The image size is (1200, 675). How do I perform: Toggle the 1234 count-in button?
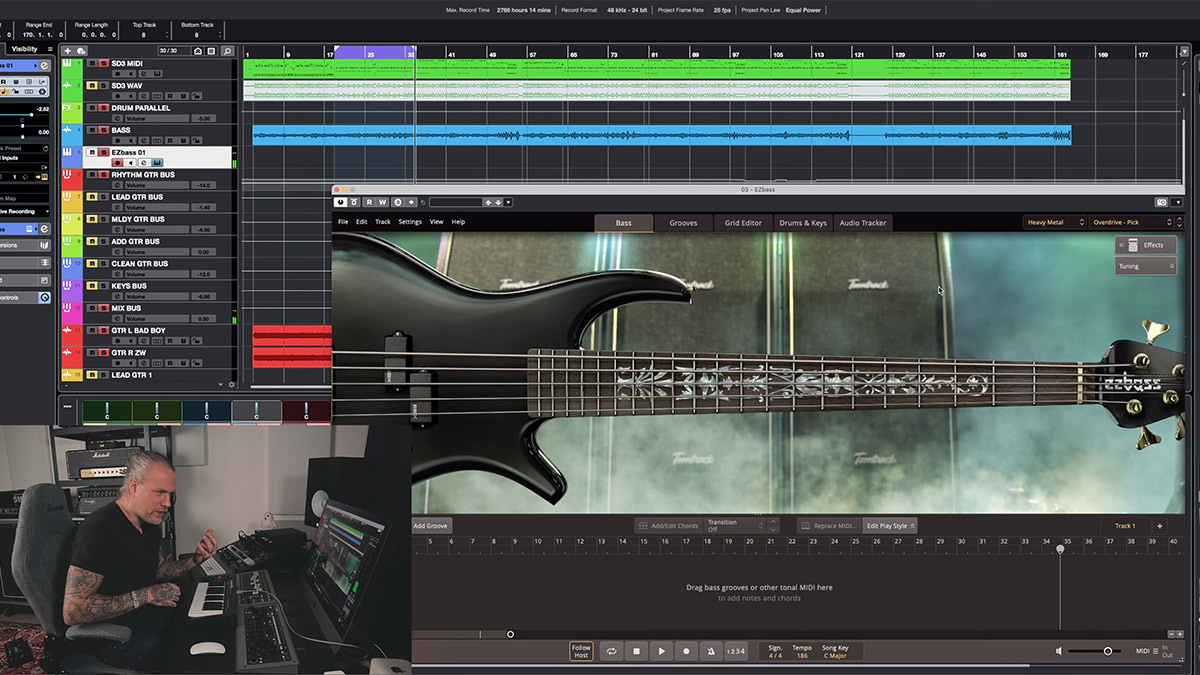tap(735, 651)
